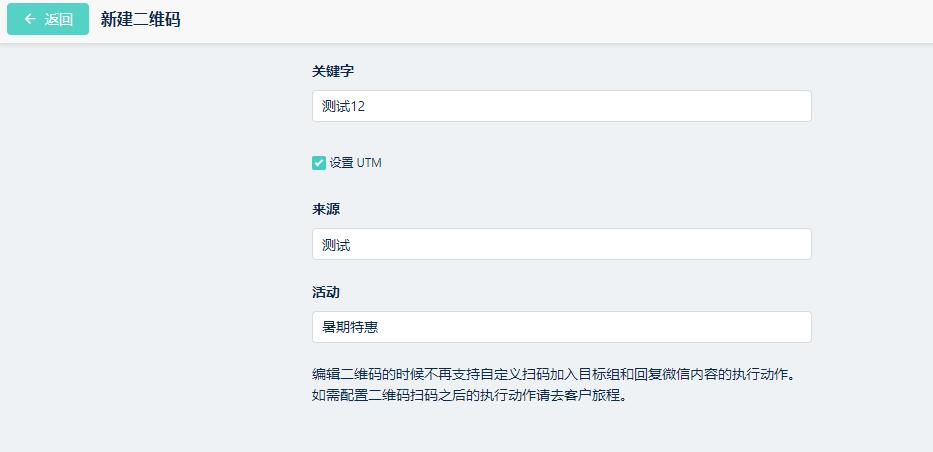Click the 活动 field label
Viewport: 933px width, 452px height.
tap(326, 292)
